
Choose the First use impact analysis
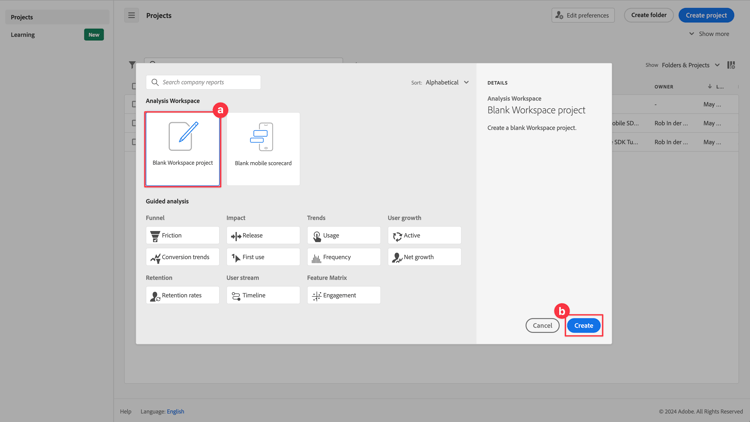(x=263, y=257)
